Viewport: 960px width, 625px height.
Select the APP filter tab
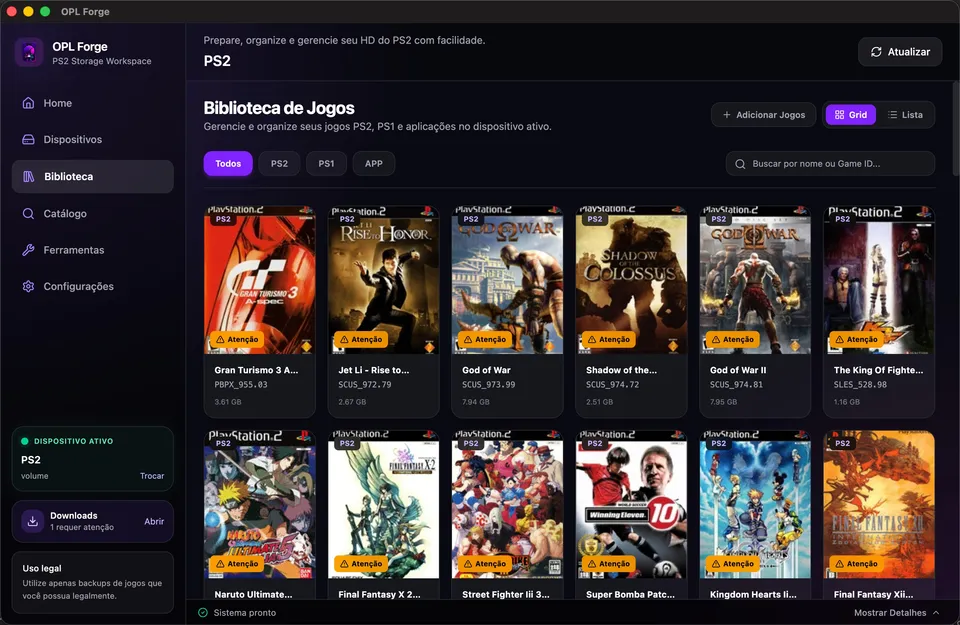click(x=373, y=163)
